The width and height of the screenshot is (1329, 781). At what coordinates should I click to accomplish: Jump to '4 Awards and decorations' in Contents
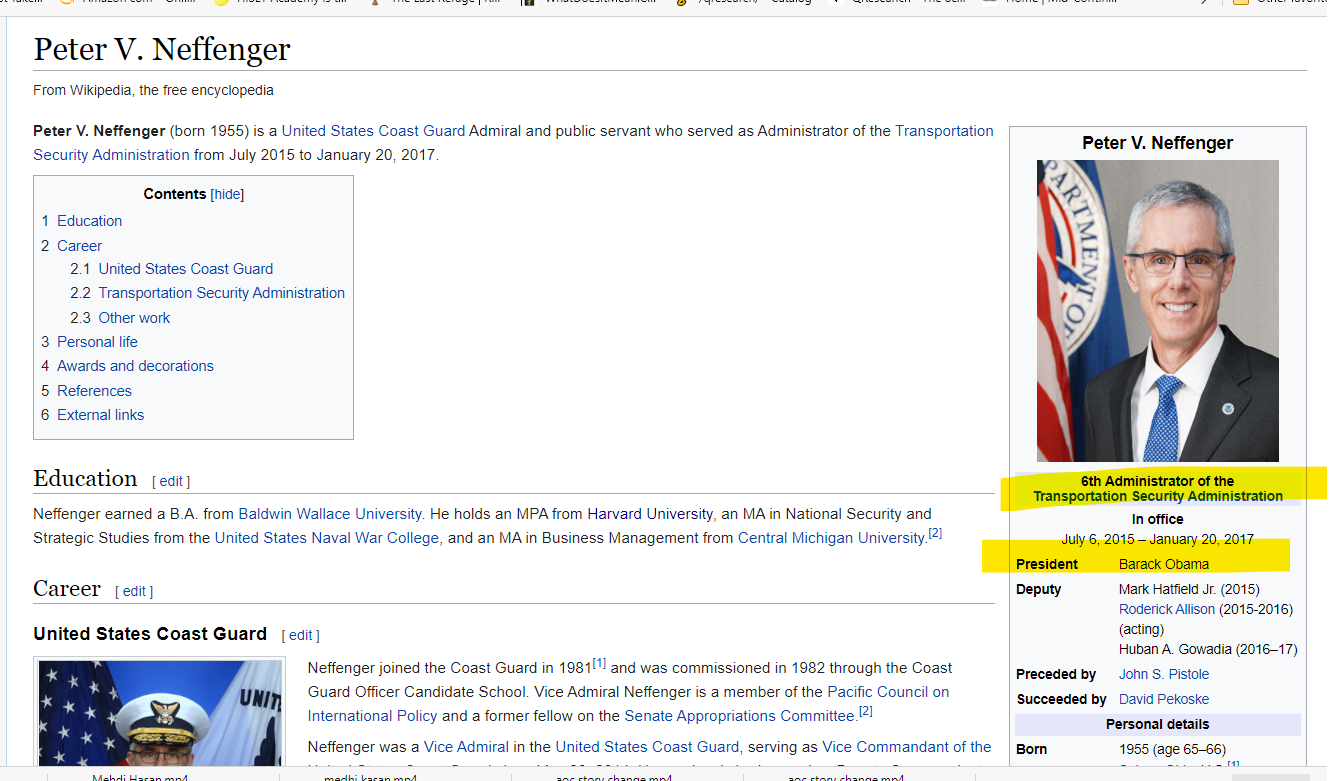tap(127, 366)
